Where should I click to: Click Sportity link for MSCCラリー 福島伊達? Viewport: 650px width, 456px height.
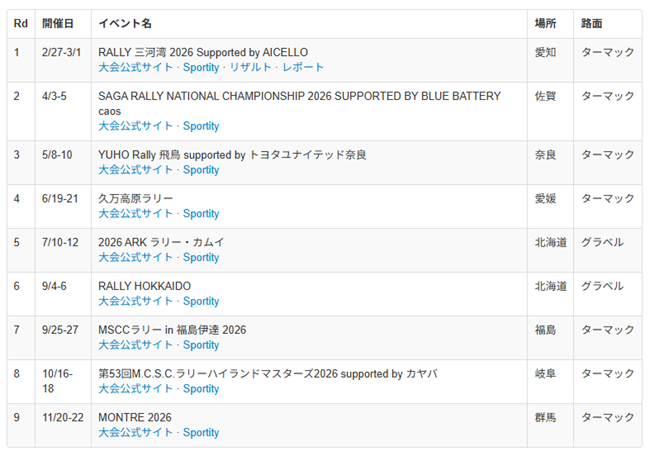pos(201,345)
